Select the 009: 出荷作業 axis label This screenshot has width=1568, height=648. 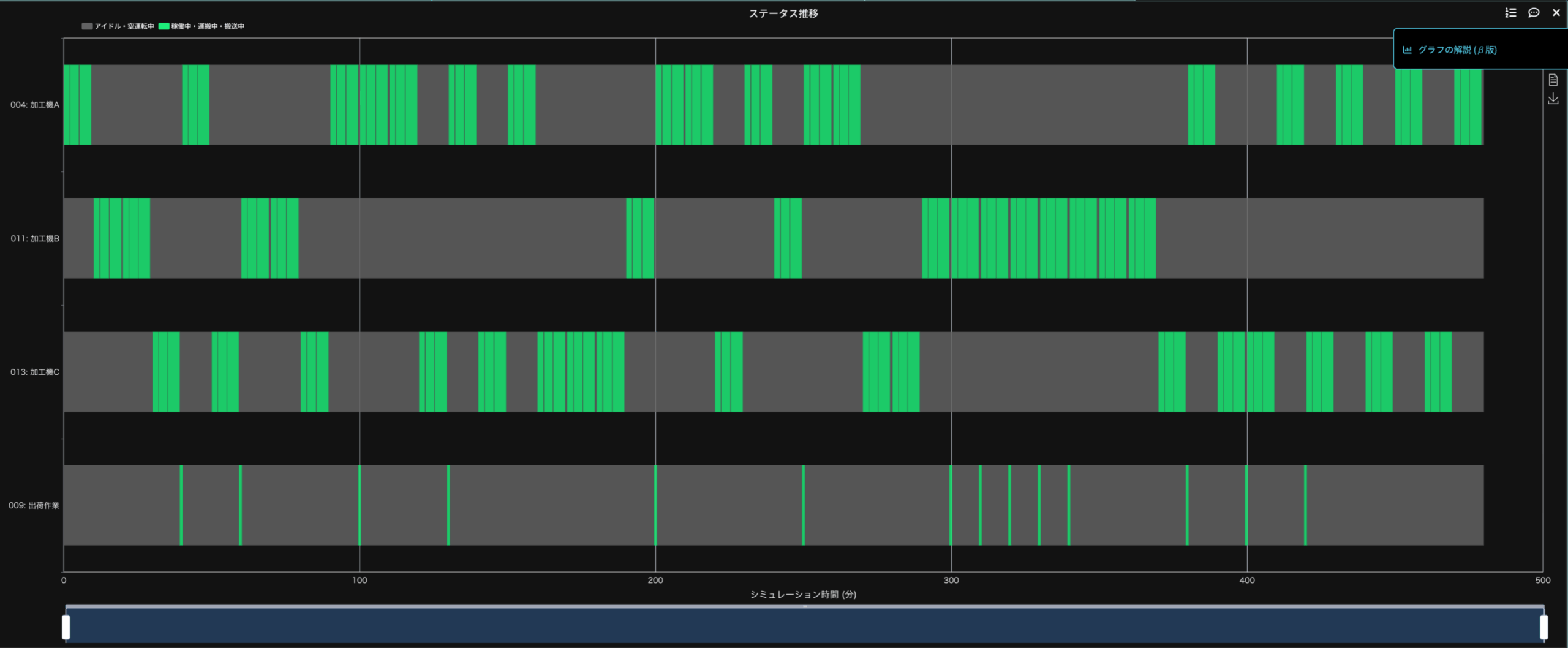pyautogui.click(x=34, y=505)
